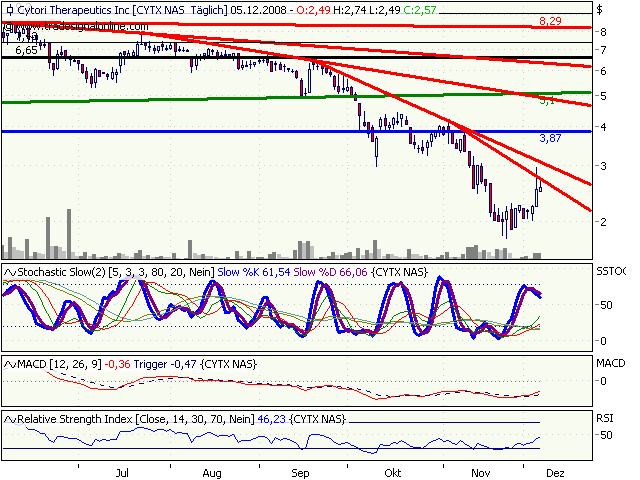
Task: Click price axis tick 2
Action: pyautogui.click(x=603, y=222)
